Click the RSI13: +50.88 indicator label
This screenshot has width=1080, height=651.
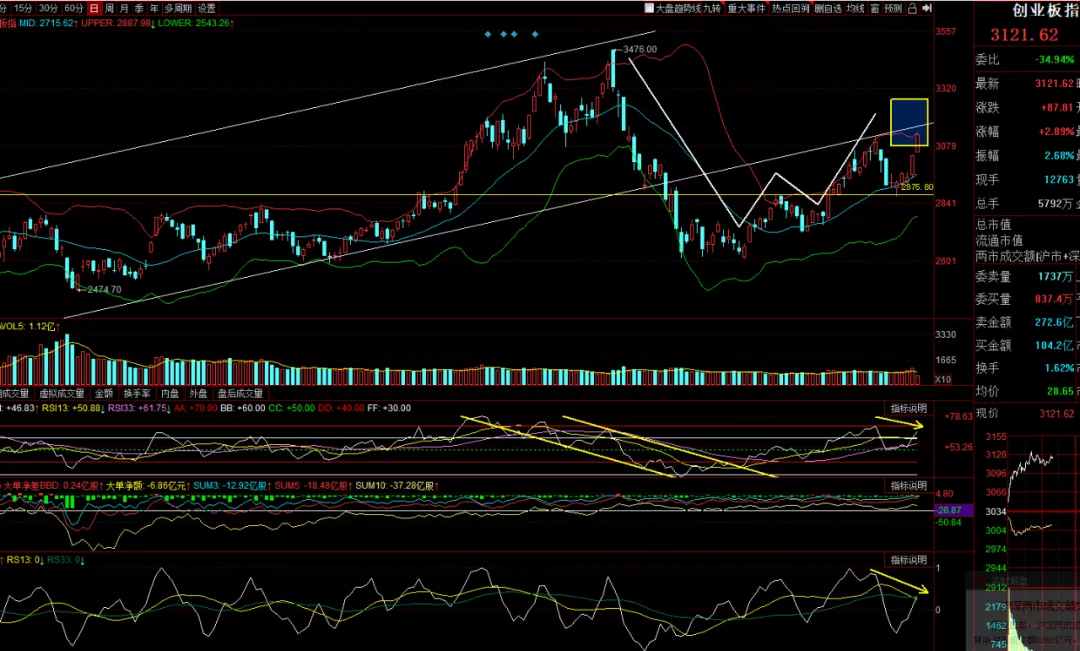(x=73, y=409)
